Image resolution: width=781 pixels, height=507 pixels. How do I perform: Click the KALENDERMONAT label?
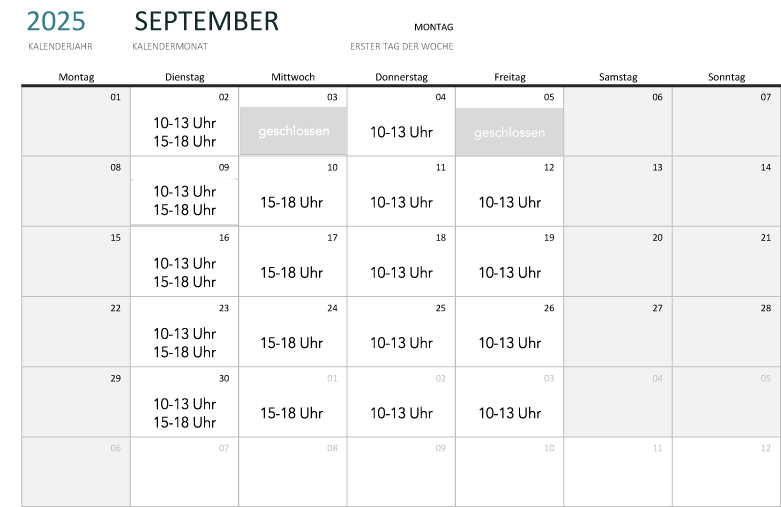click(170, 46)
